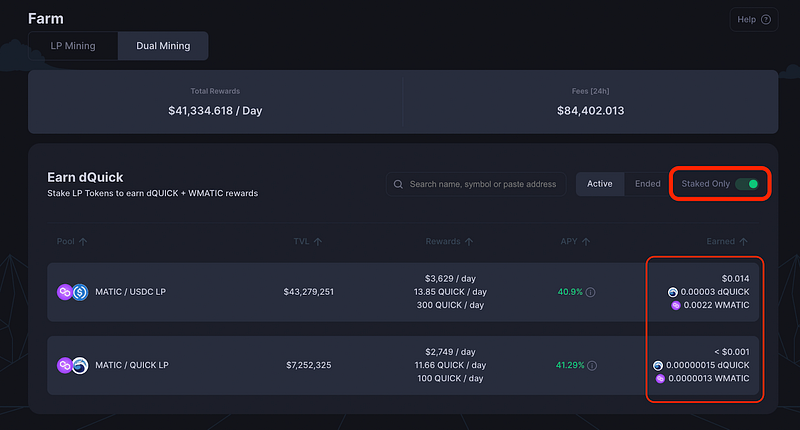The image size is (800, 430).
Task: Sort by Rewards column arrow
Action: pos(469,241)
